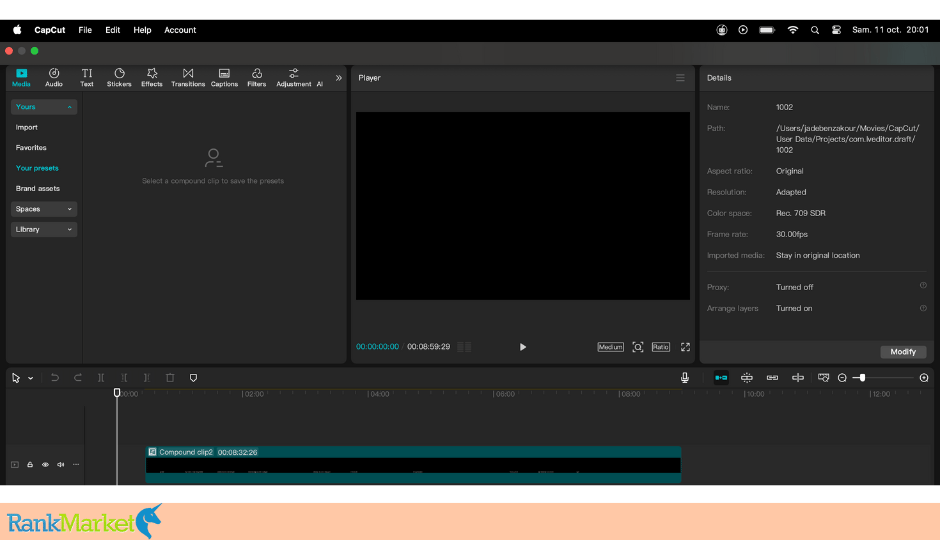Image resolution: width=940 pixels, height=540 pixels.
Task: Click the zoom out minus icon
Action: tap(842, 378)
